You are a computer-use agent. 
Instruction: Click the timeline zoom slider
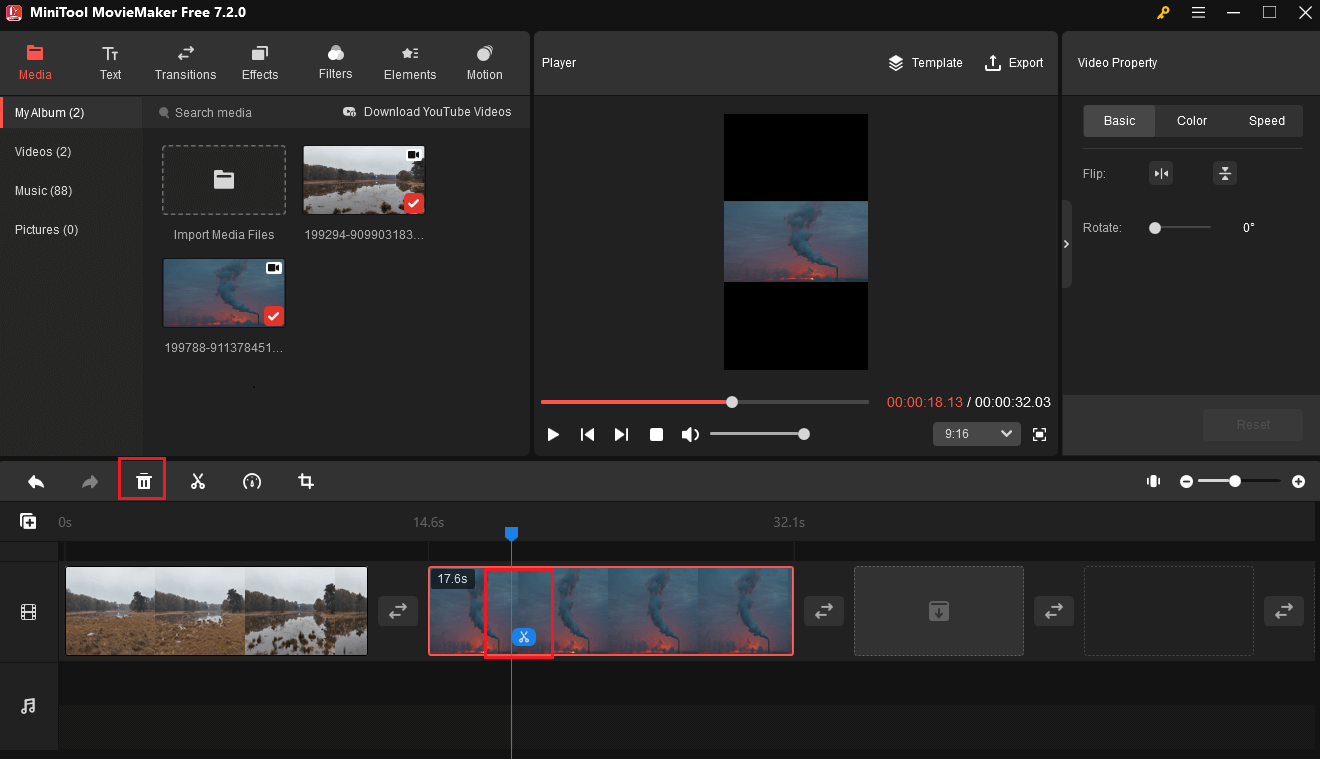pyautogui.click(x=1240, y=482)
